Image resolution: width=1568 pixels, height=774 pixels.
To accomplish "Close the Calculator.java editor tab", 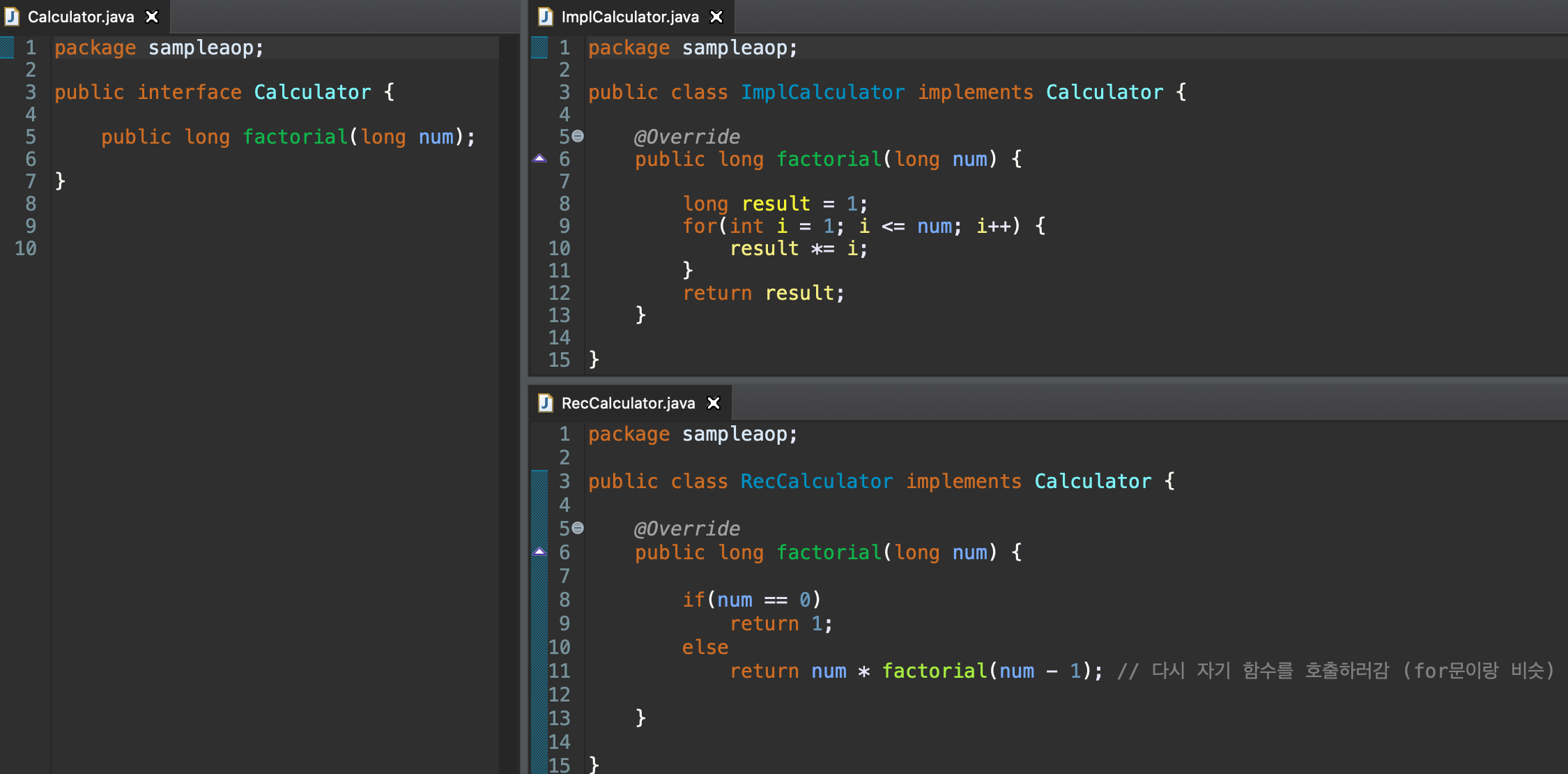I will tap(152, 17).
